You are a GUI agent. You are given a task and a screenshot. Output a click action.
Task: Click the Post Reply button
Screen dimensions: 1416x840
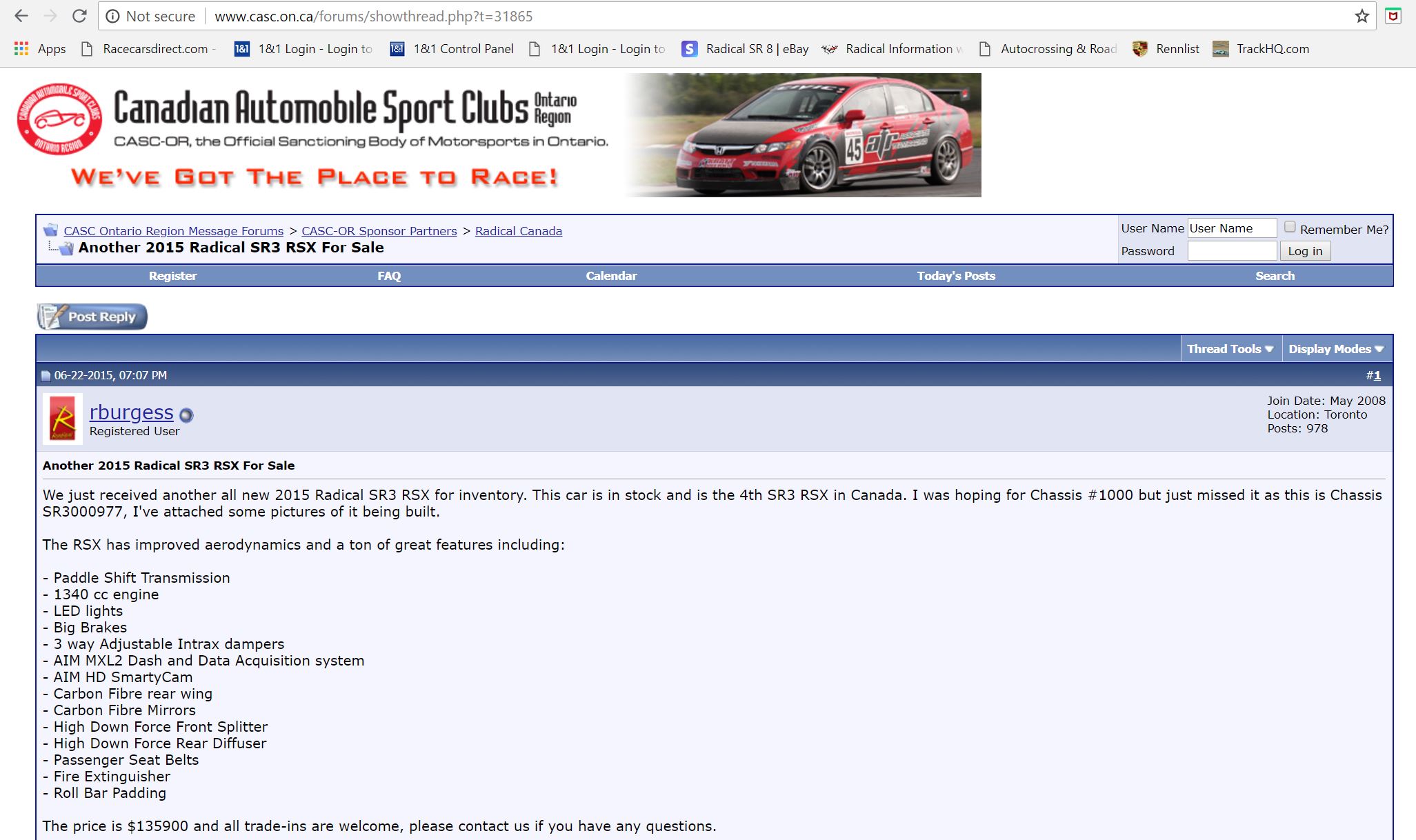[x=92, y=317]
